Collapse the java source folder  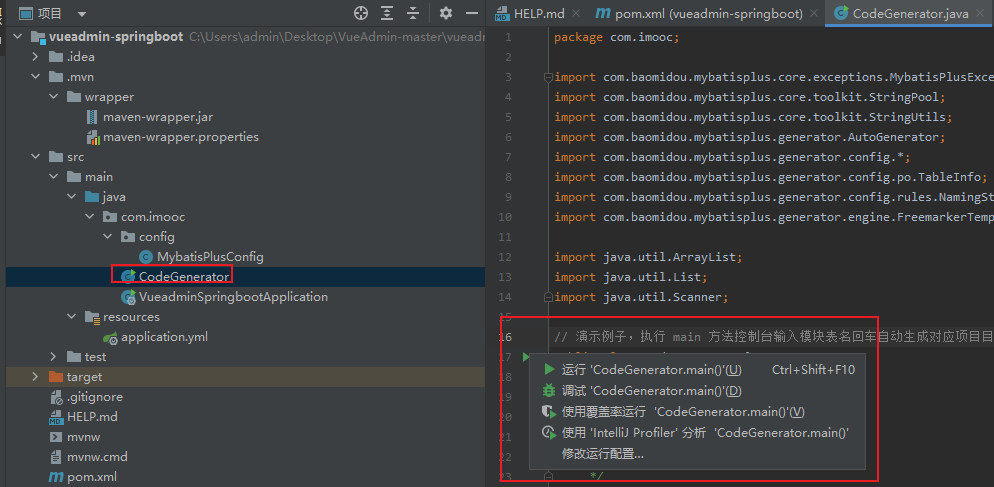tap(71, 197)
